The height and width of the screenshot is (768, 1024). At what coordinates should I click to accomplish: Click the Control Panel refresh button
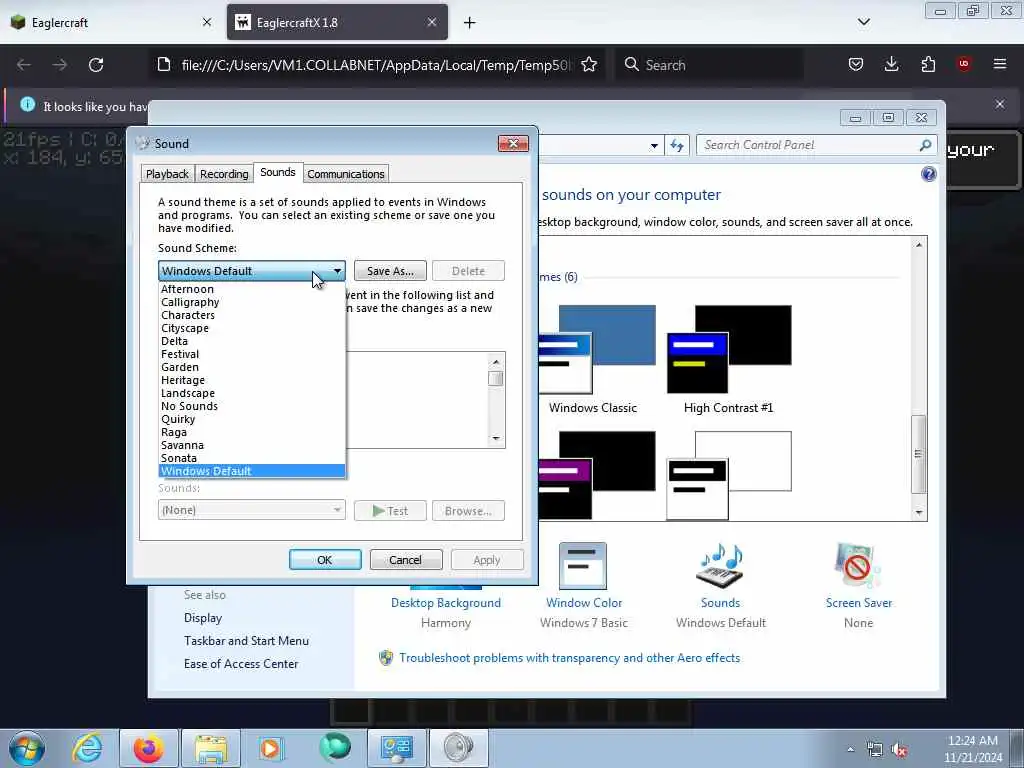click(677, 145)
